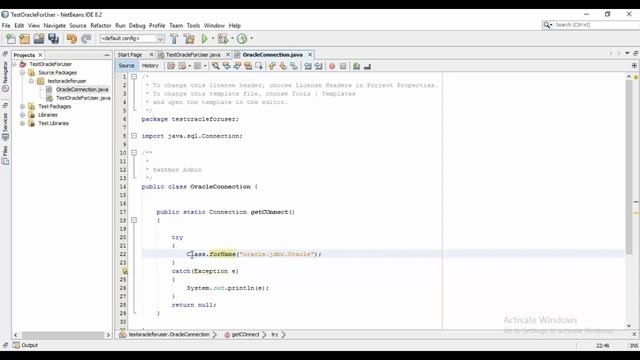The height and width of the screenshot is (360, 640).
Task: Open the Debug Project dropdown arrow
Action: tap(232, 39)
